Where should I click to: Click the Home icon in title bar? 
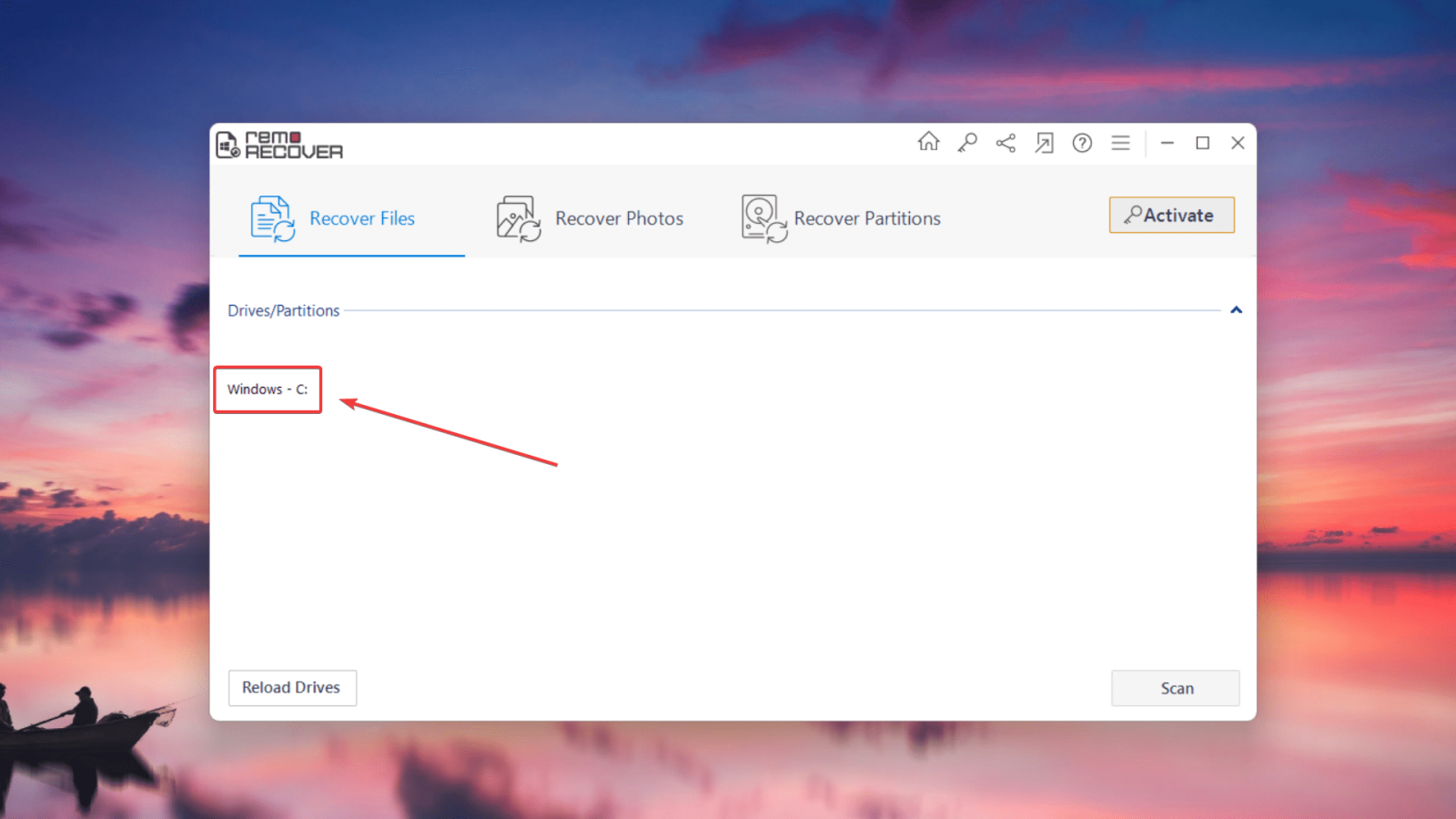point(928,142)
